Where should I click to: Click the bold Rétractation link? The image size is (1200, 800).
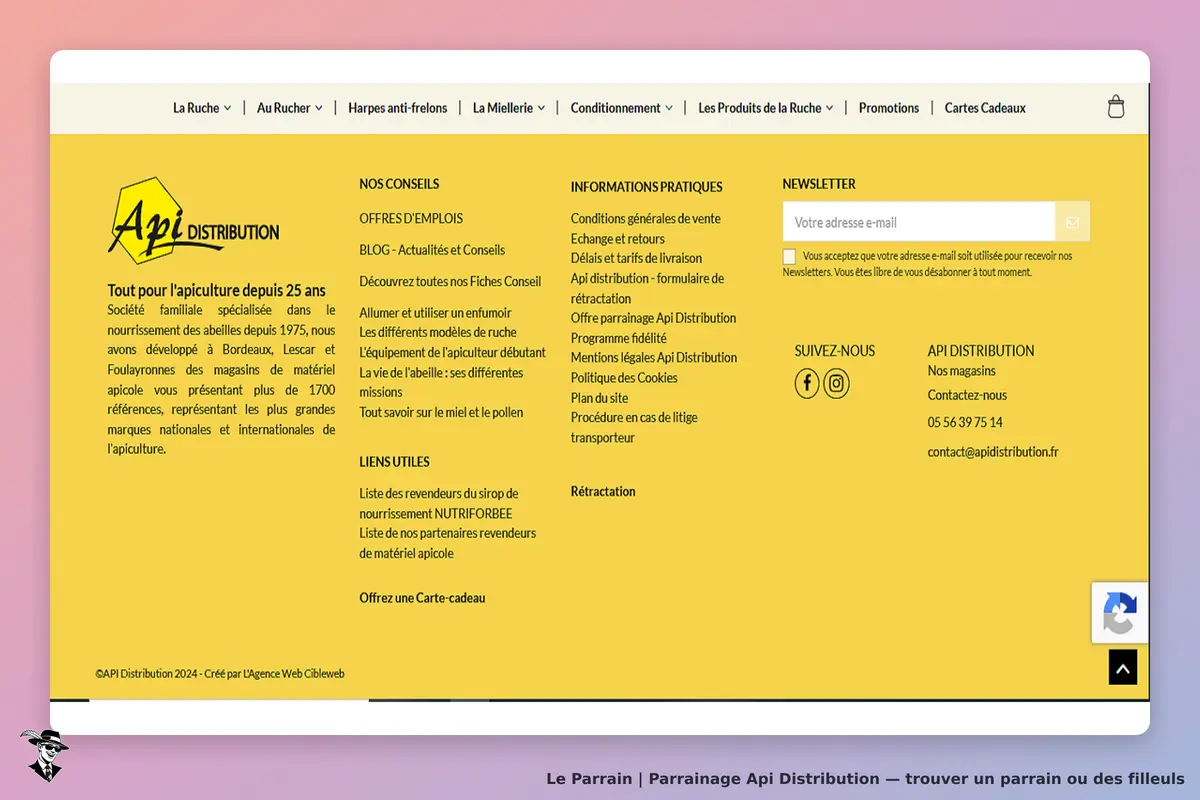[x=603, y=491]
